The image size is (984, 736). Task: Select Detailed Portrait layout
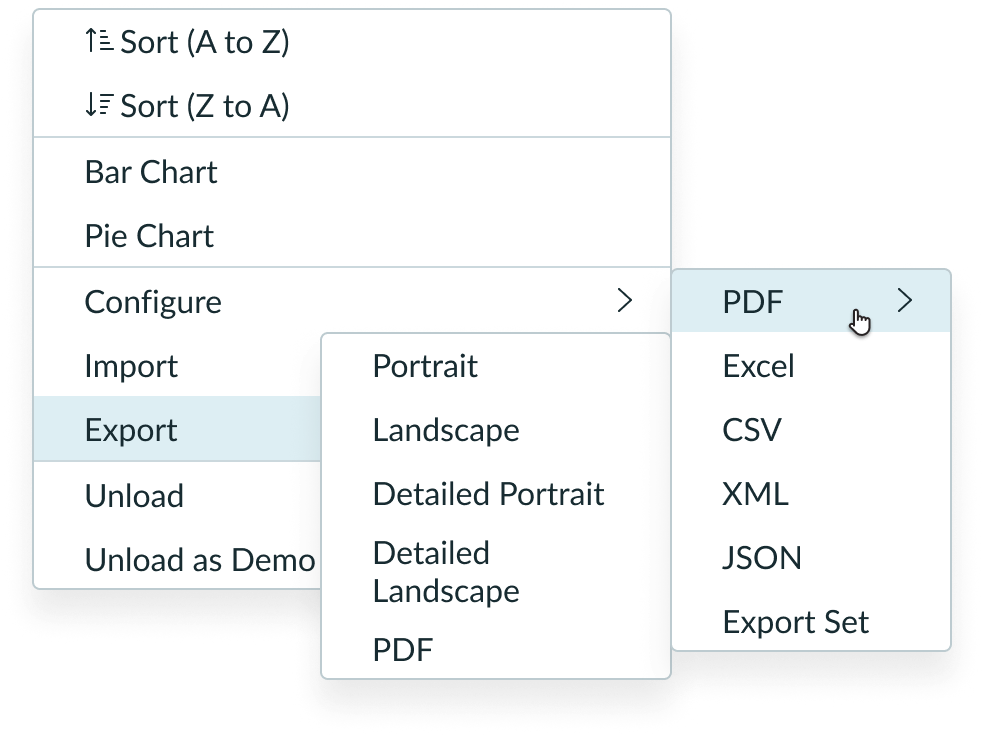488,493
